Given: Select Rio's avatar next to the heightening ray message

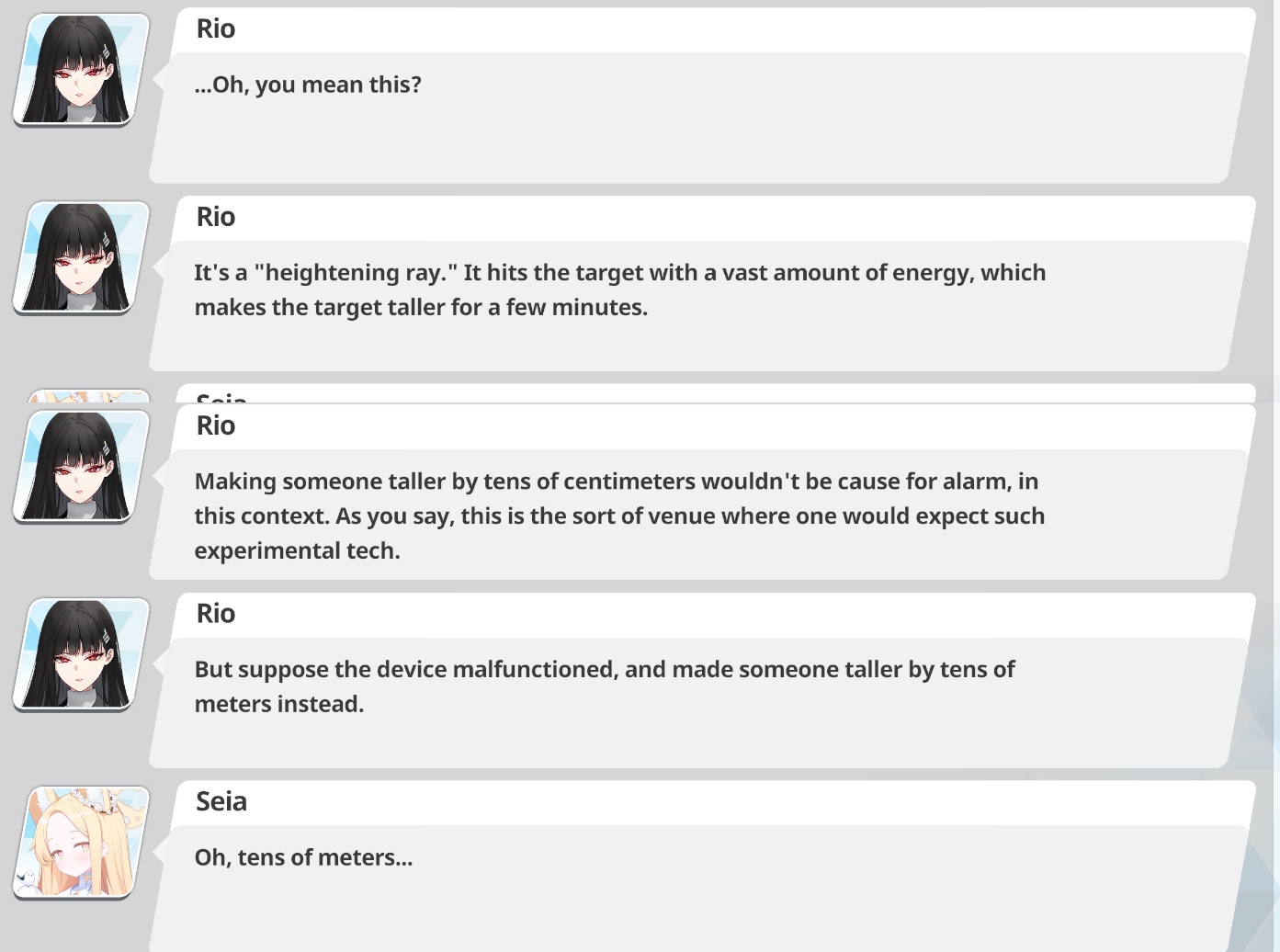Looking at the screenshot, I should [81, 258].
